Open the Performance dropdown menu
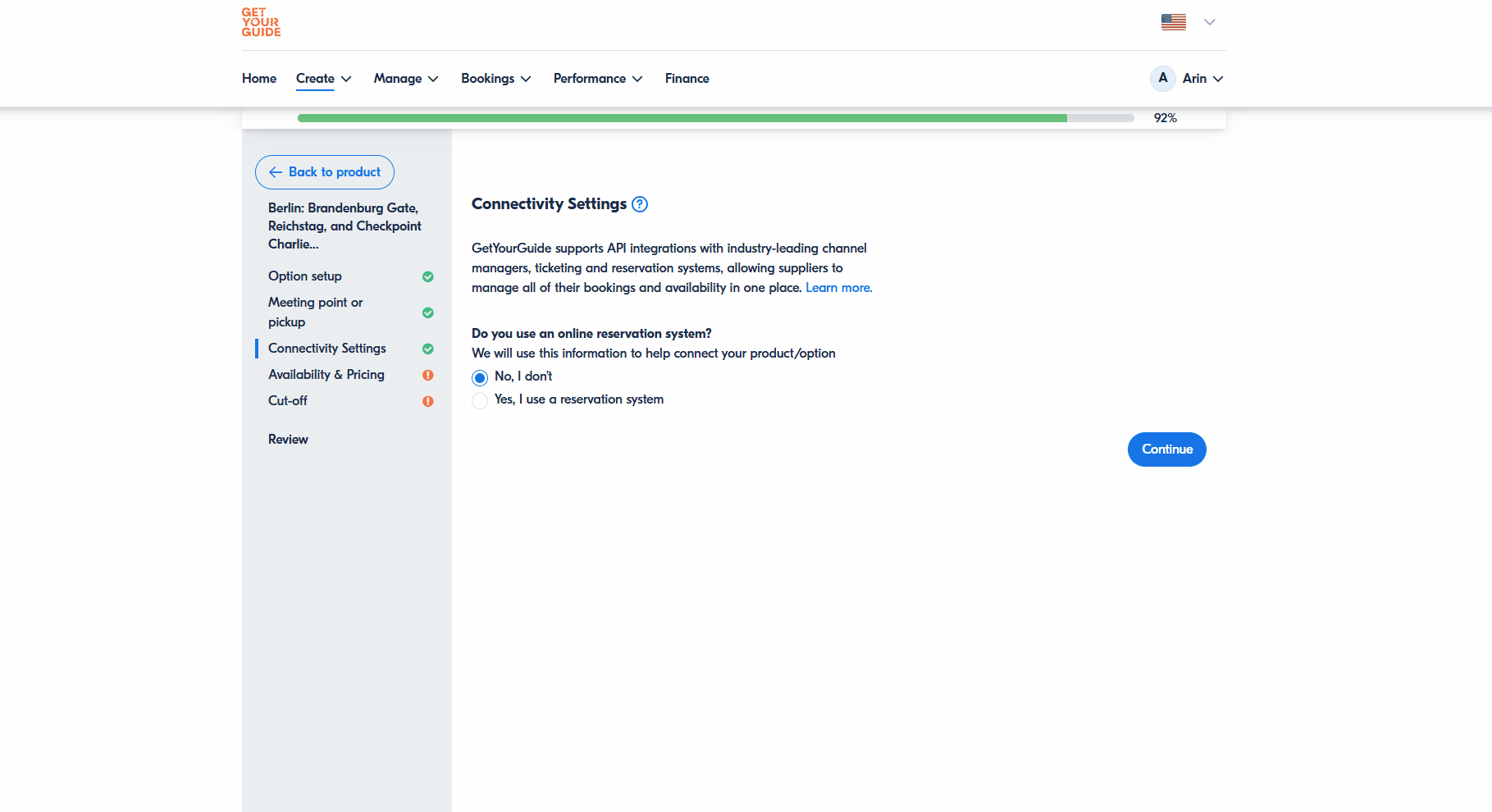The height and width of the screenshot is (812, 1492). coord(597,79)
